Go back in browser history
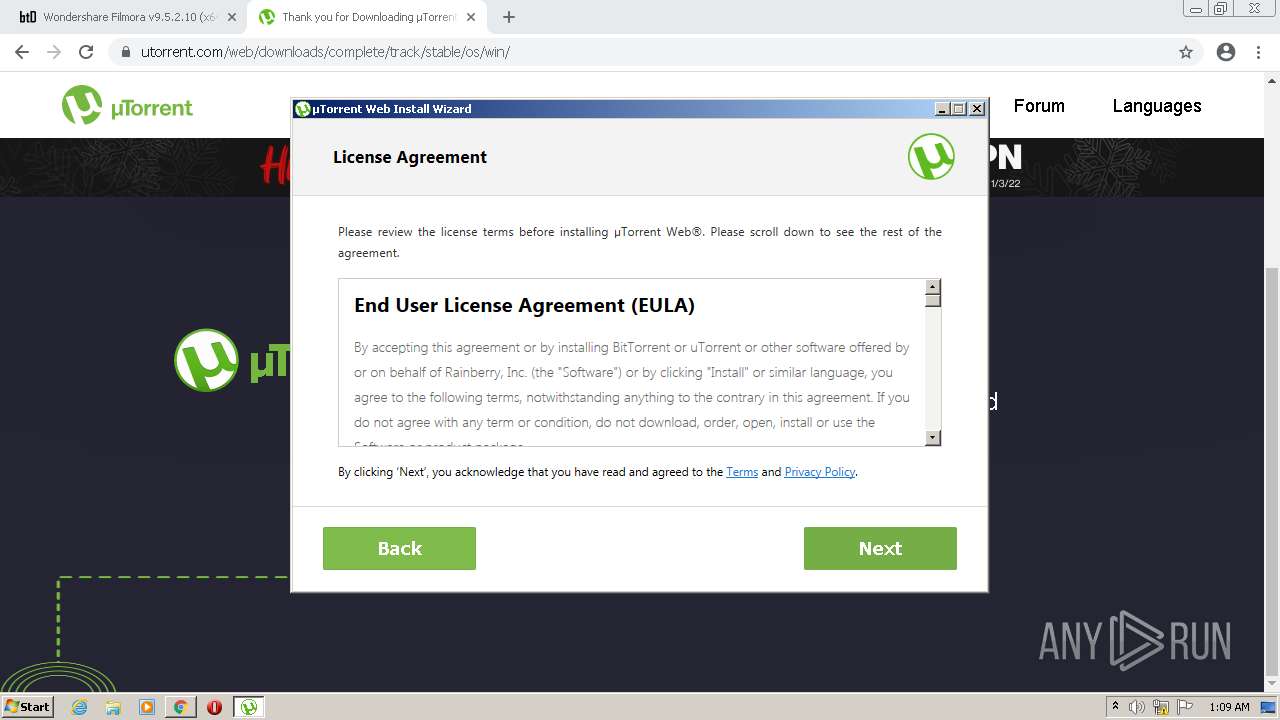1280x720 pixels. 22,52
